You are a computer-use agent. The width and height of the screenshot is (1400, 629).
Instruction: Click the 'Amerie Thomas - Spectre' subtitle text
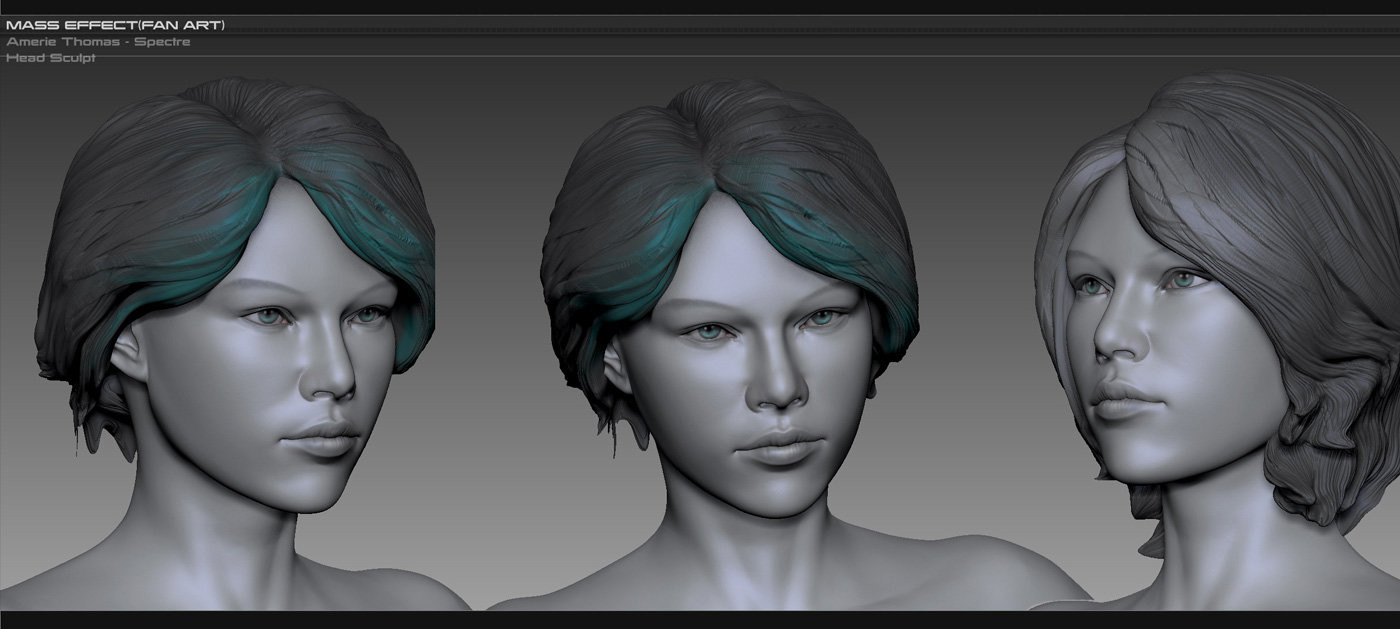98,42
